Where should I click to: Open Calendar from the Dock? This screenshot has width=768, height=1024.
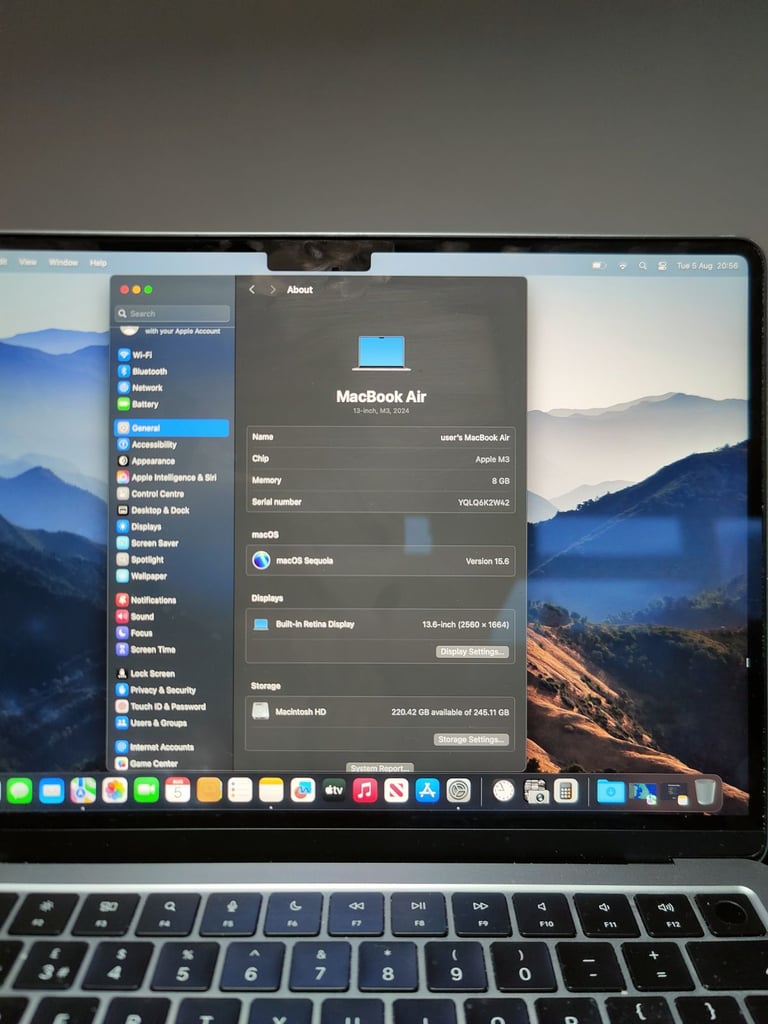tap(178, 790)
